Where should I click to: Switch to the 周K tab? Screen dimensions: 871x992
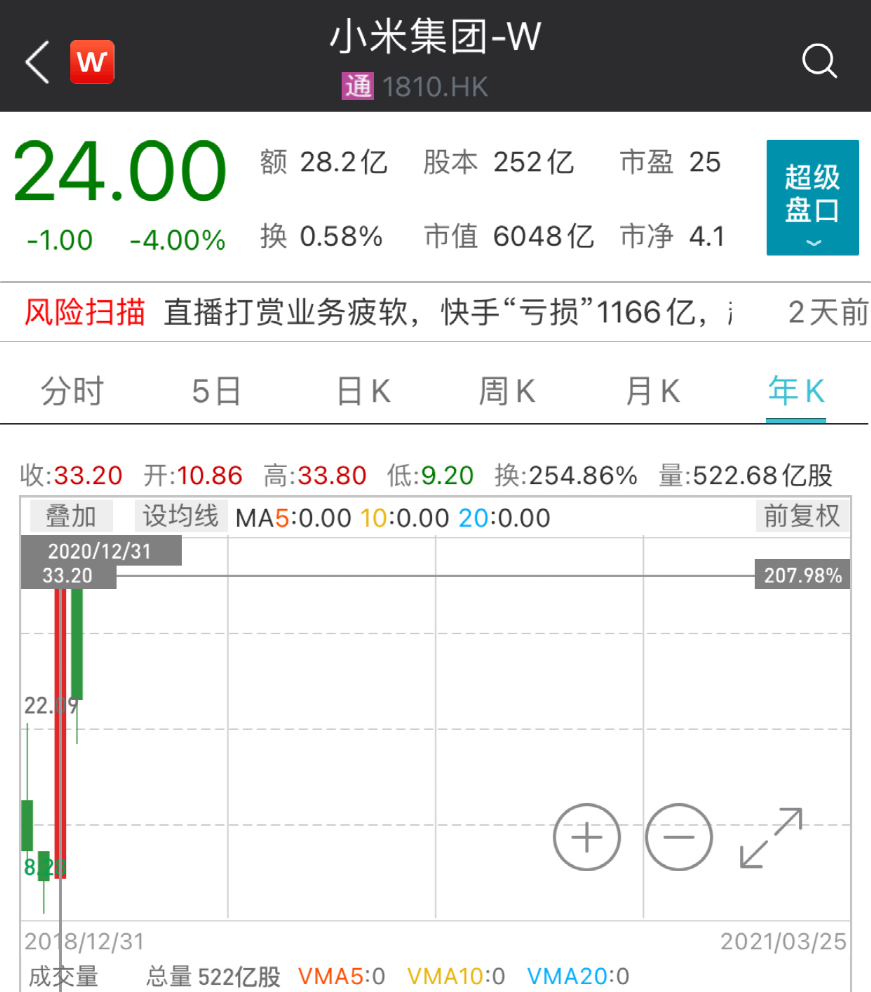coord(507,391)
